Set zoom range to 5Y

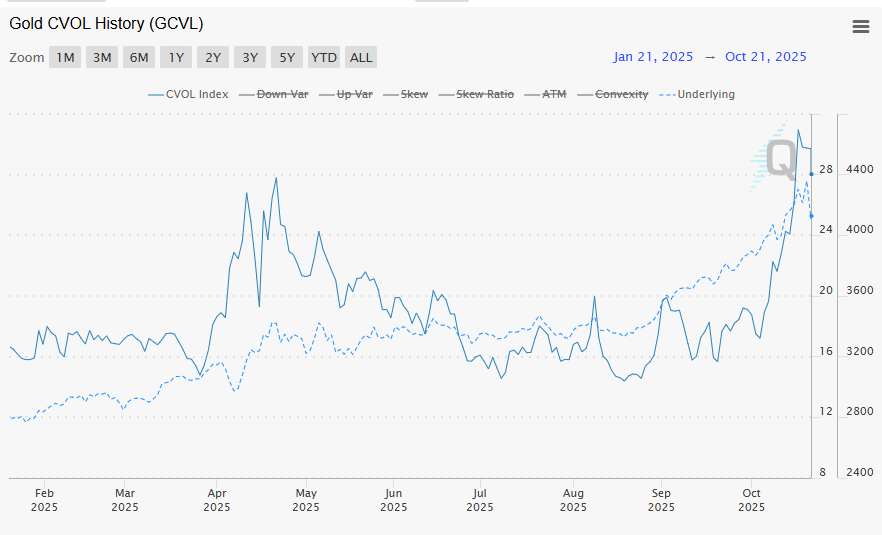coord(287,57)
